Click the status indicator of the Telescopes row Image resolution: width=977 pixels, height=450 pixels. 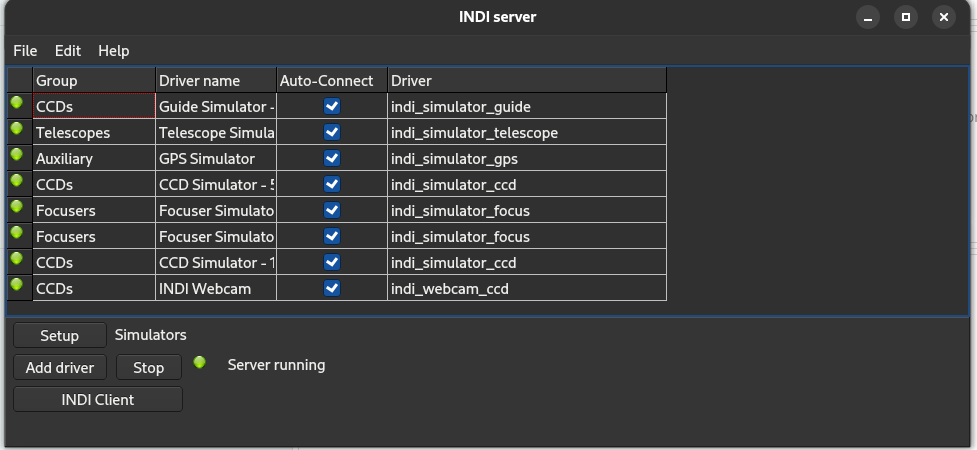point(17,129)
